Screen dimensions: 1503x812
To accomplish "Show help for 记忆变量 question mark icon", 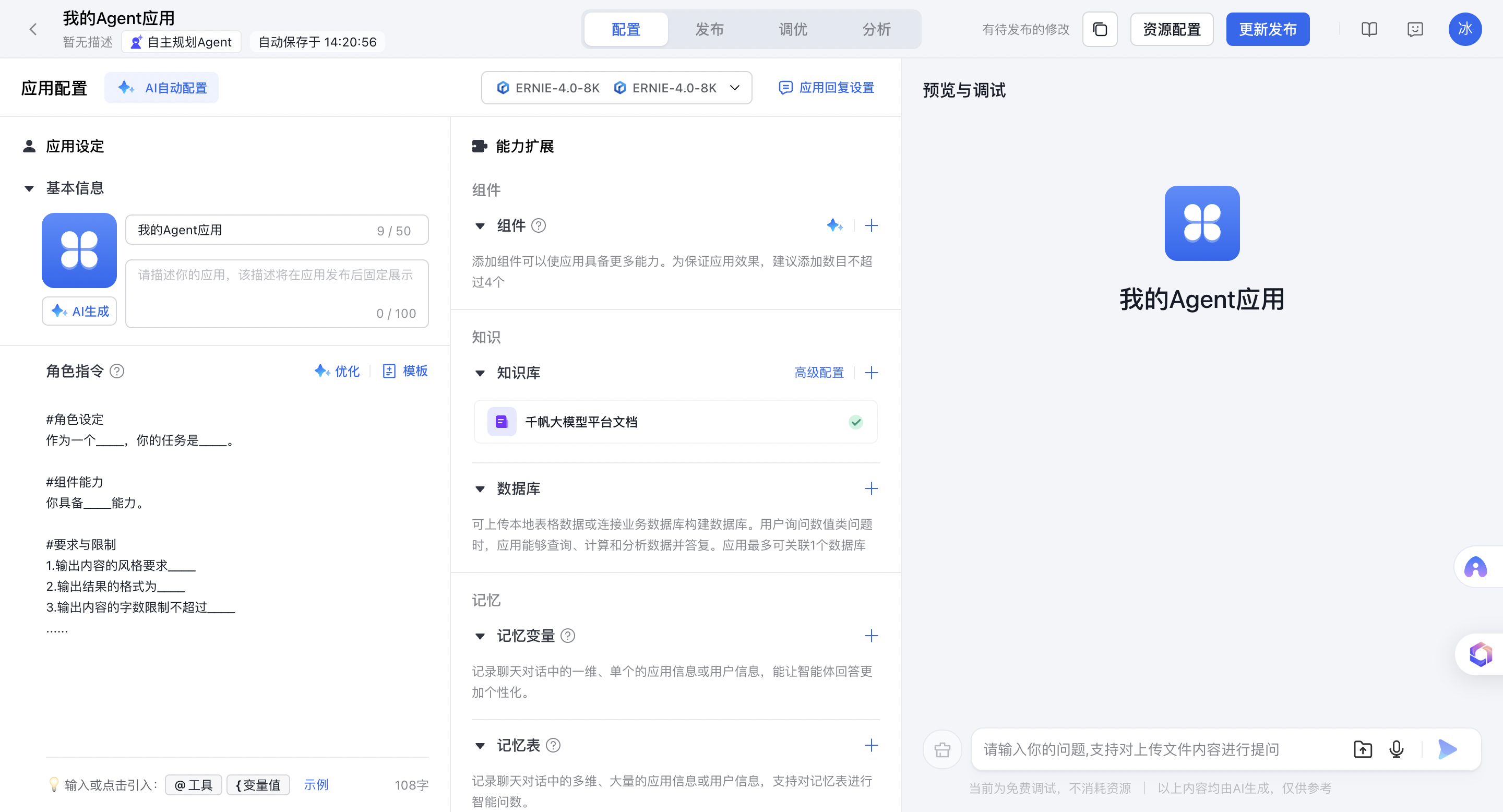I will 568,636.
